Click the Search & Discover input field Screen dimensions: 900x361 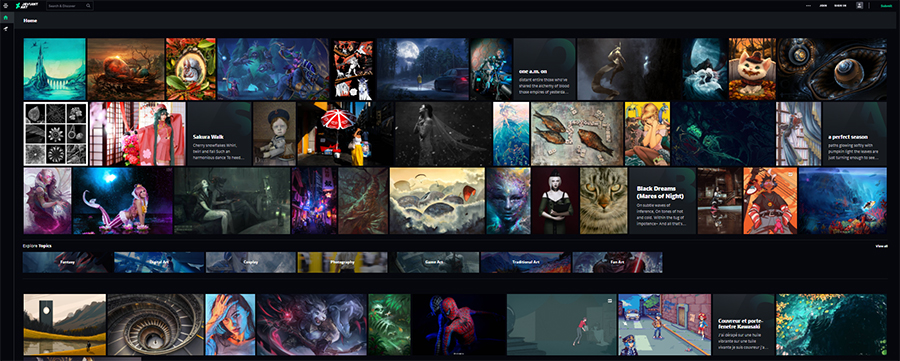(x=69, y=6)
